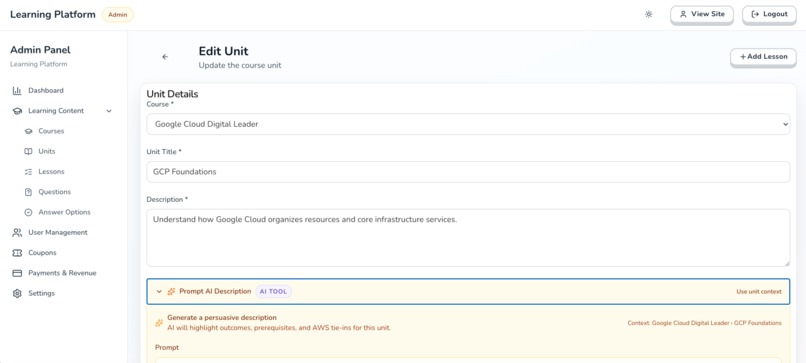Collapse the Learning Content sidebar section chevron
Image resolution: width=806 pixels, height=363 pixels.
click(x=108, y=111)
